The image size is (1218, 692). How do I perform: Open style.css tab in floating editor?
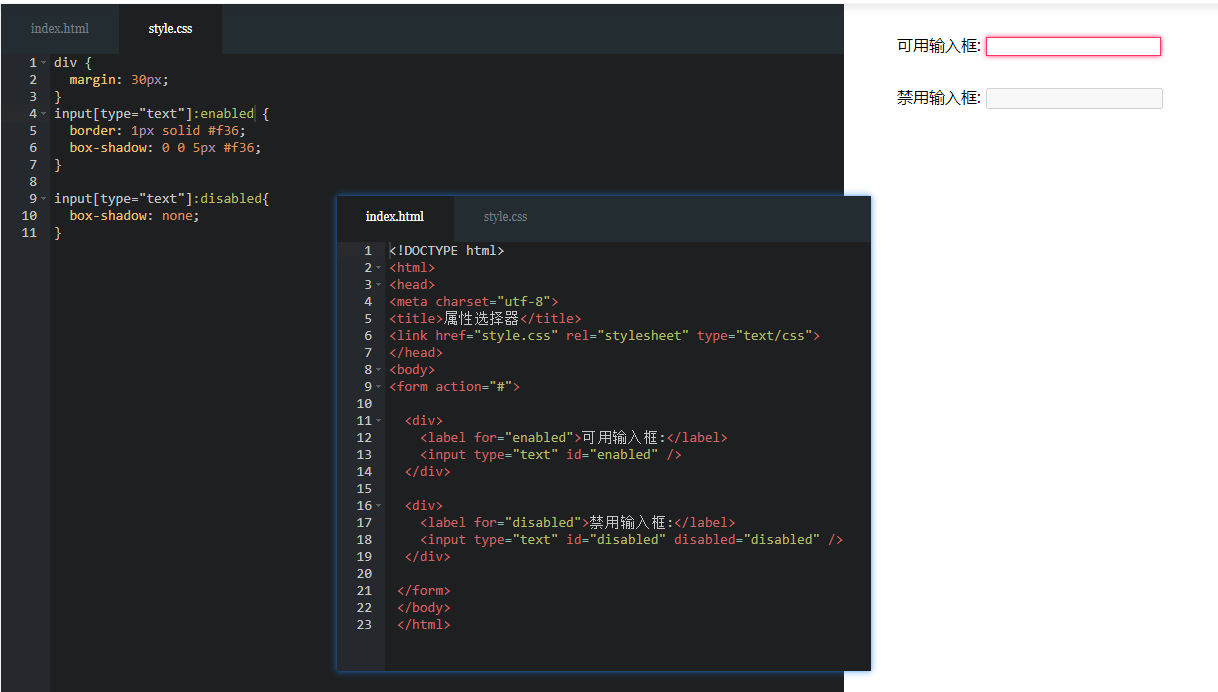click(x=505, y=217)
